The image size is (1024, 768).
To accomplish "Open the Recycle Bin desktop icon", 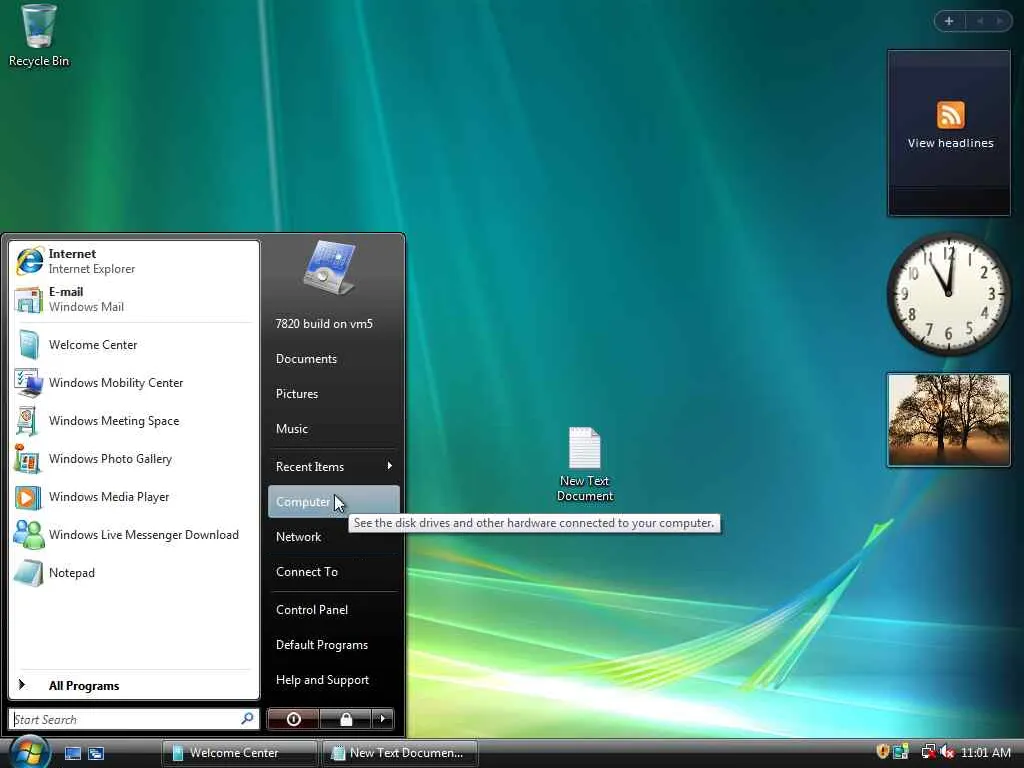I will pyautogui.click(x=39, y=36).
